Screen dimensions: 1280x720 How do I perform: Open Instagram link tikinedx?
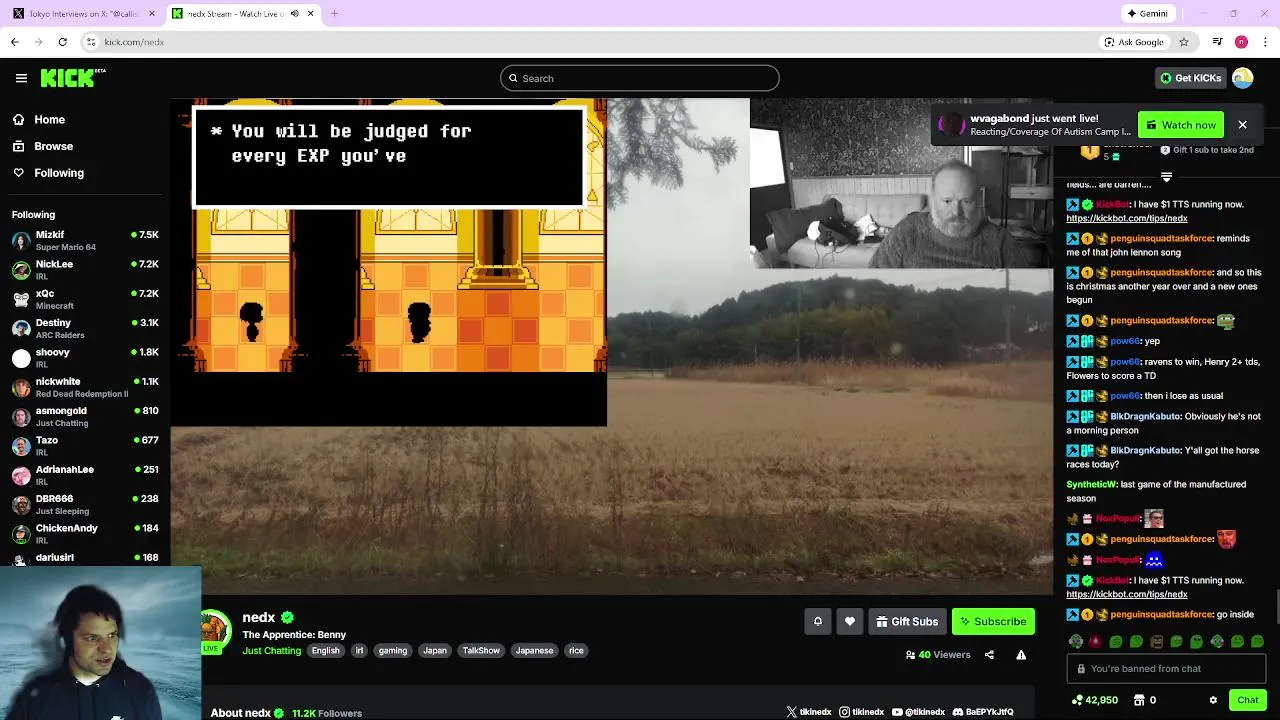pyautogui.click(x=862, y=712)
